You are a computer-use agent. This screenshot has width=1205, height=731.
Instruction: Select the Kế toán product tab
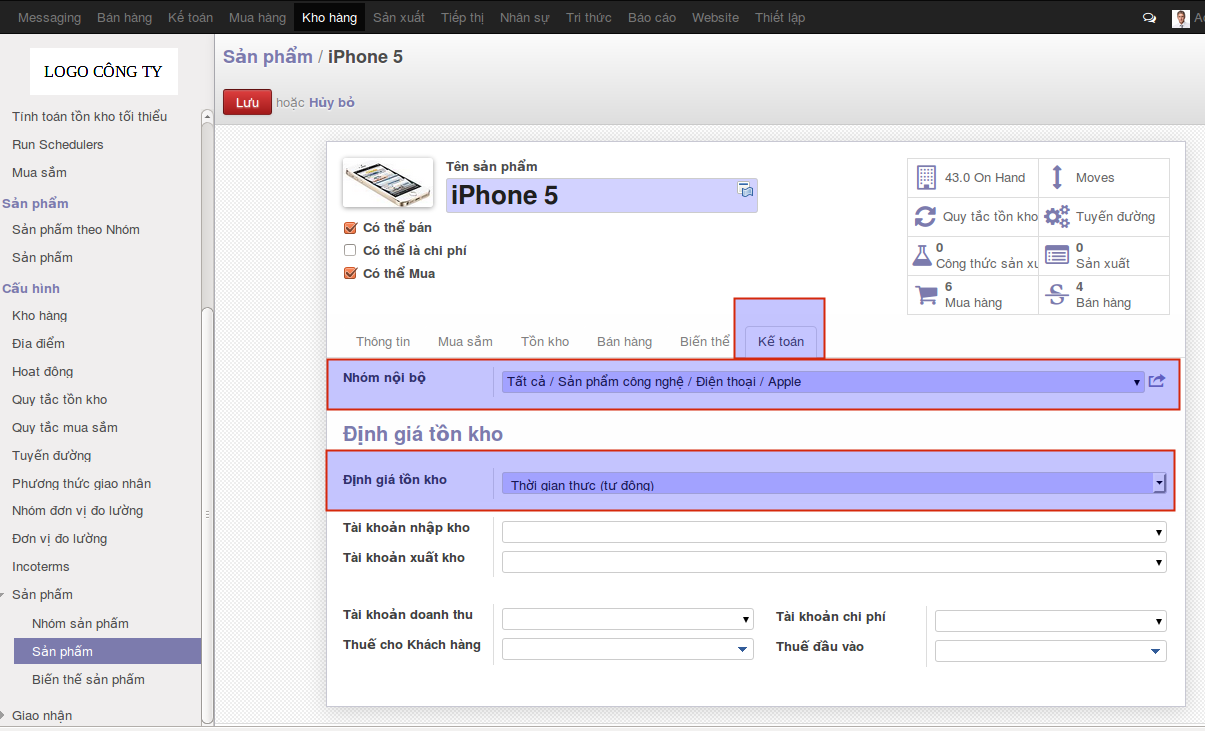click(781, 342)
